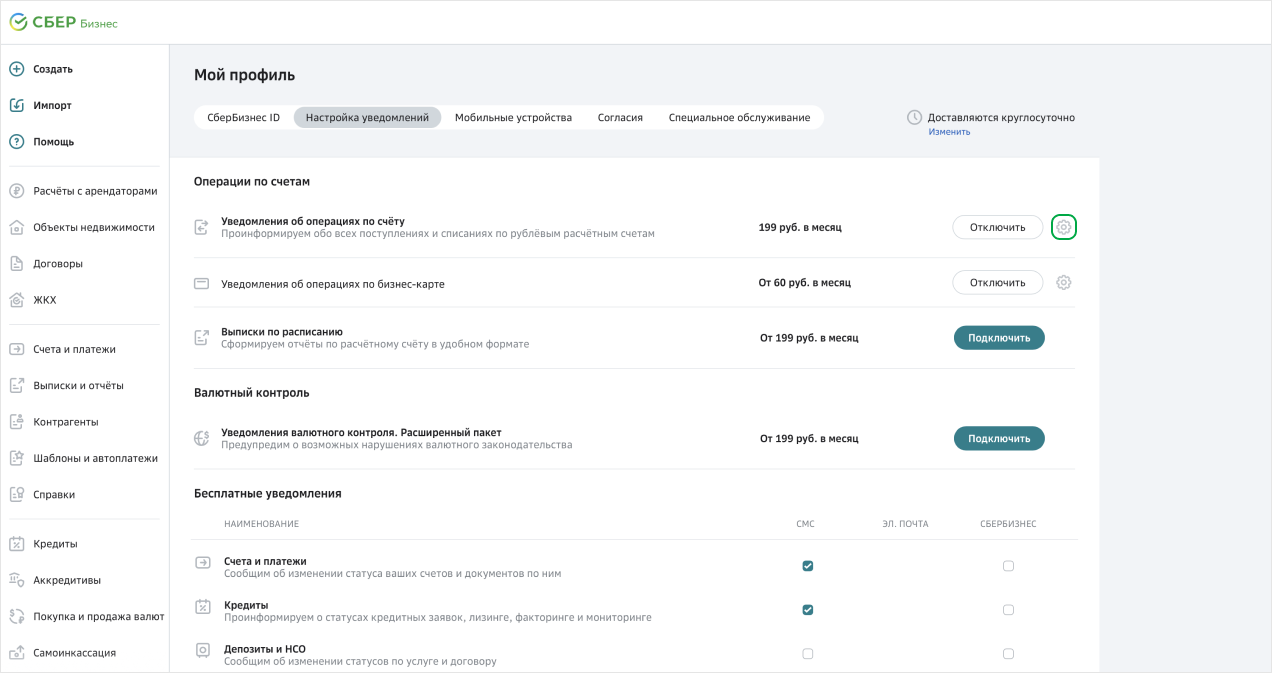The height and width of the screenshot is (673, 1272).
Task: Check СберБизнес box for Счета и платежи
Action: pyautogui.click(x=1008, y=566)
